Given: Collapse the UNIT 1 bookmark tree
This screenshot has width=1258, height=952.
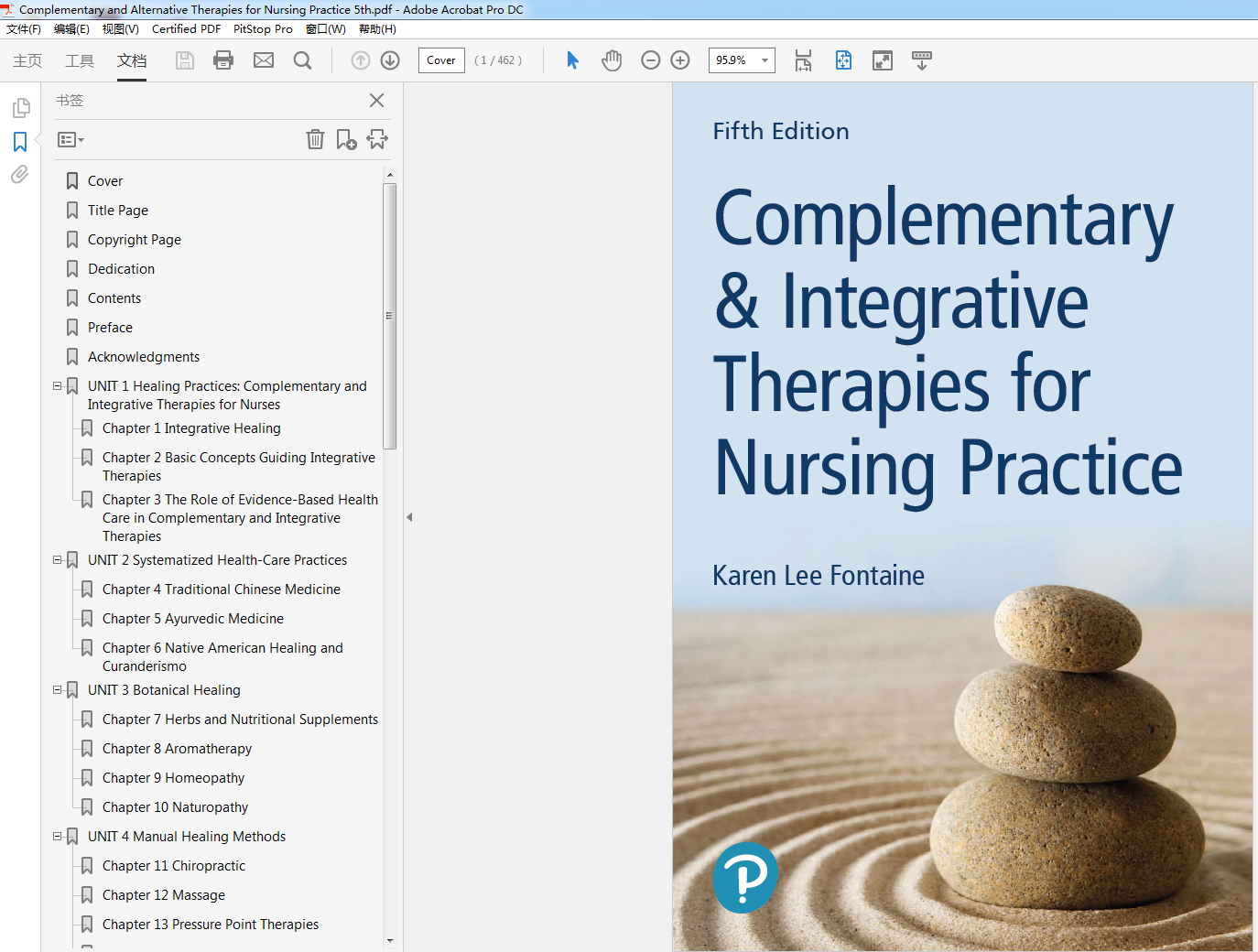Looking at the screenshot, I should tap(57, 386).
